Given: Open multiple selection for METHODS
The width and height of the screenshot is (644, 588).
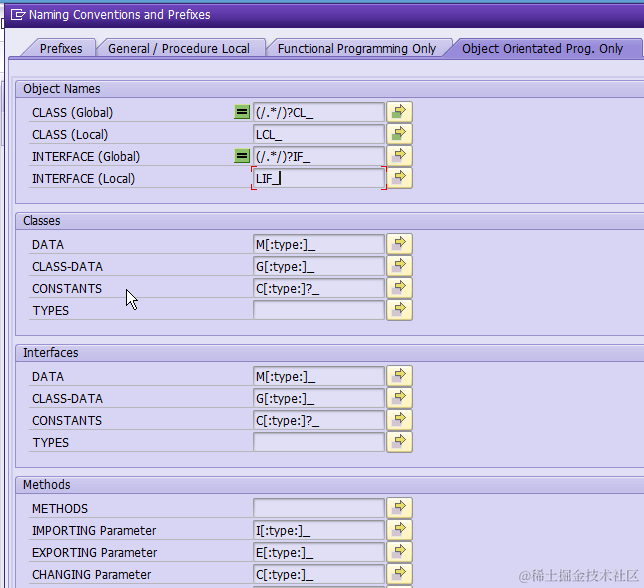Looking at the screenshot, I should coord(399,508).
